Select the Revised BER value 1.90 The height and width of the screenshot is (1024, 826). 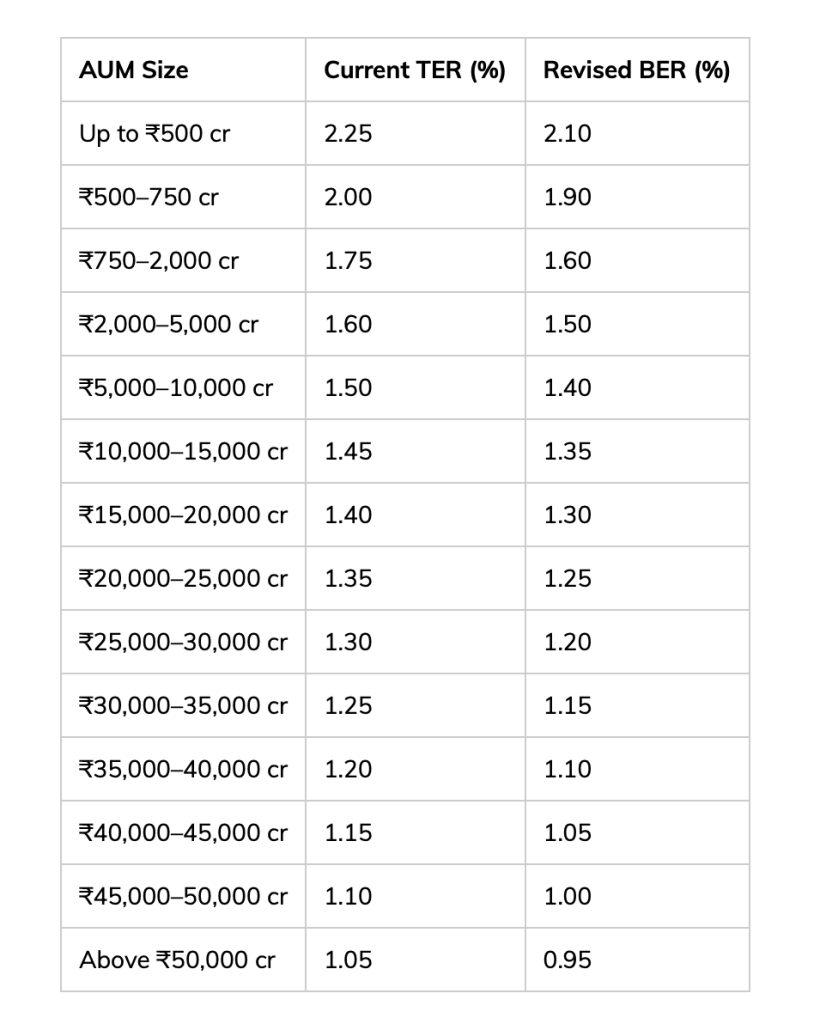(567, 197)
